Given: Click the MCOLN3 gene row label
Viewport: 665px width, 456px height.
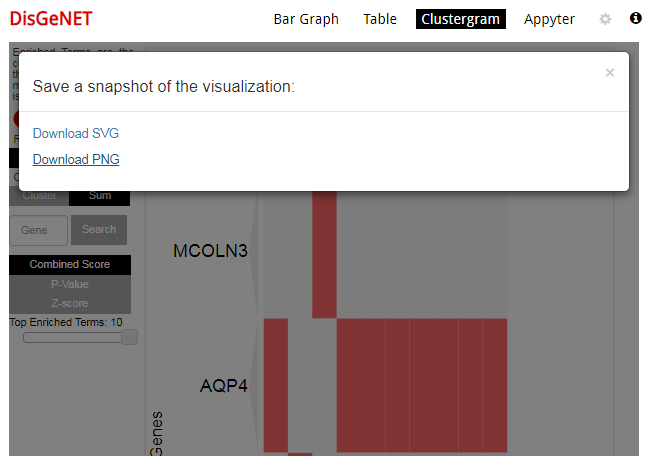Looking at the screenshot, I should point(210,251).
